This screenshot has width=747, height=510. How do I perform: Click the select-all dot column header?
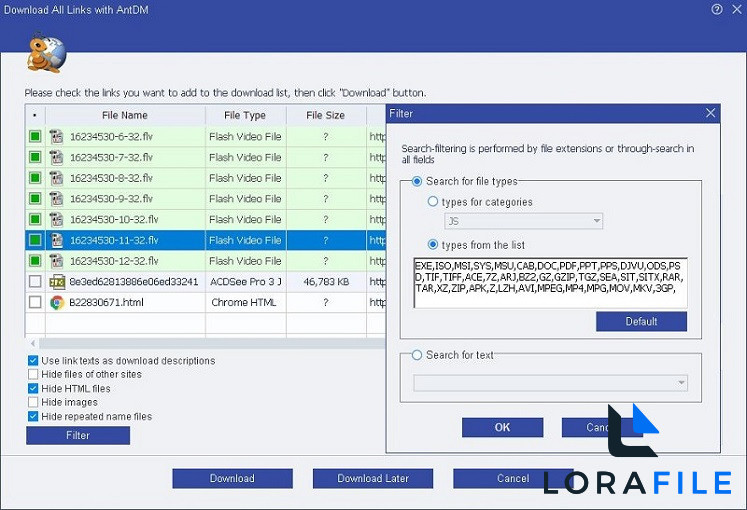click(x=35, y=115)
